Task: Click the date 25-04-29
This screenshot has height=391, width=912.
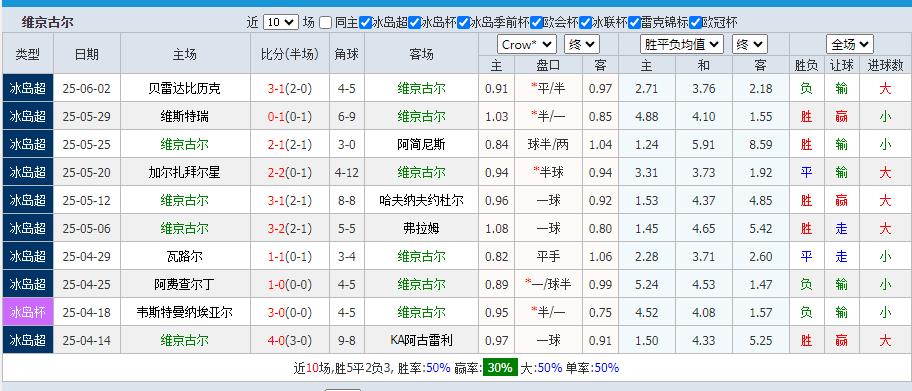Action: point(87,256)
